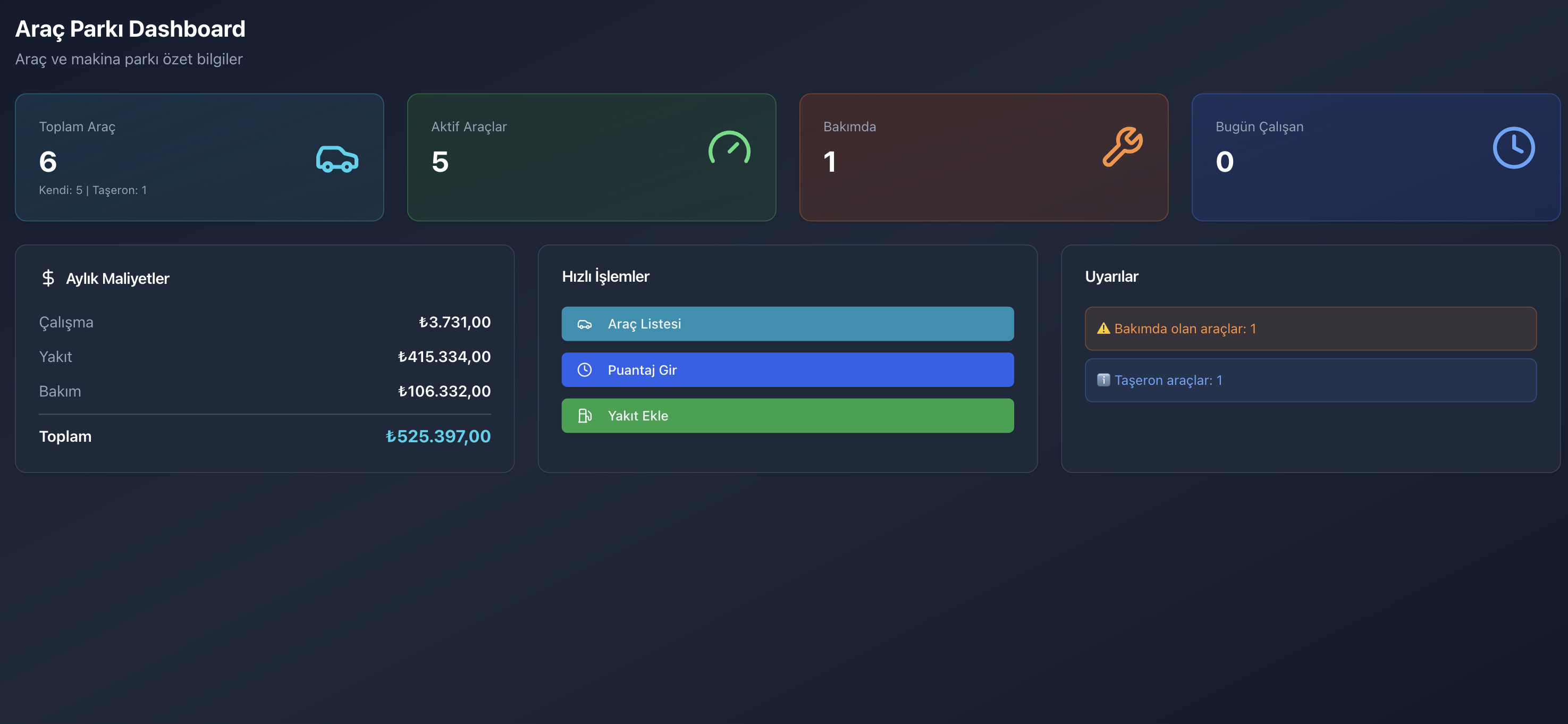Click the total cost ₺525.397,00
The width and height of the screenshot is (1568, 724).
pyautogui.click(x=437, y=436)
